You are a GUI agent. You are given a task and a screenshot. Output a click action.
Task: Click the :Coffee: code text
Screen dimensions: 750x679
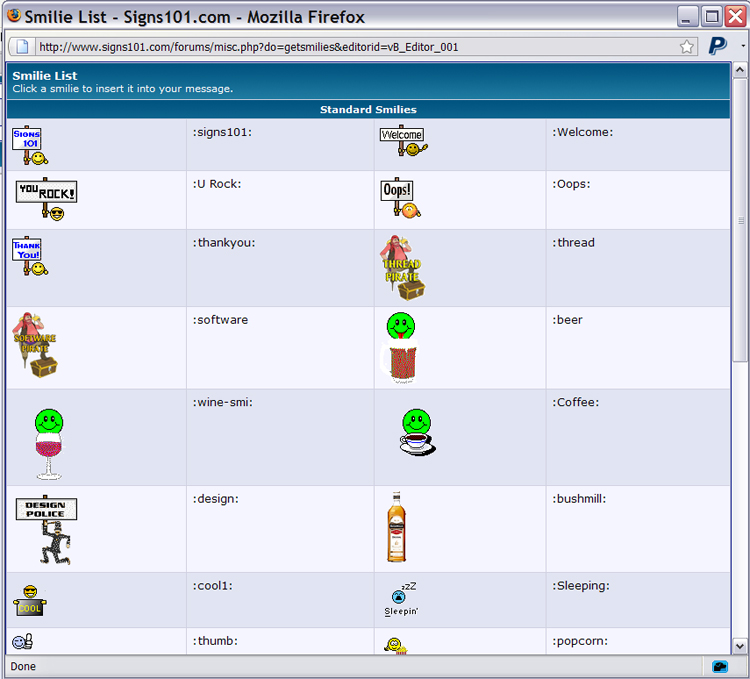[x=576, y=403]
